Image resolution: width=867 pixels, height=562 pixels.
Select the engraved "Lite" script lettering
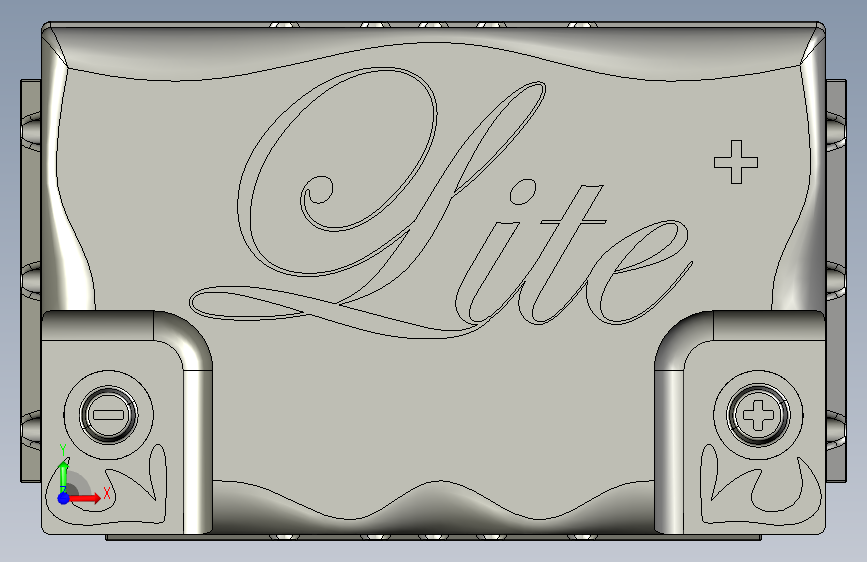click(x=441, y=203)
